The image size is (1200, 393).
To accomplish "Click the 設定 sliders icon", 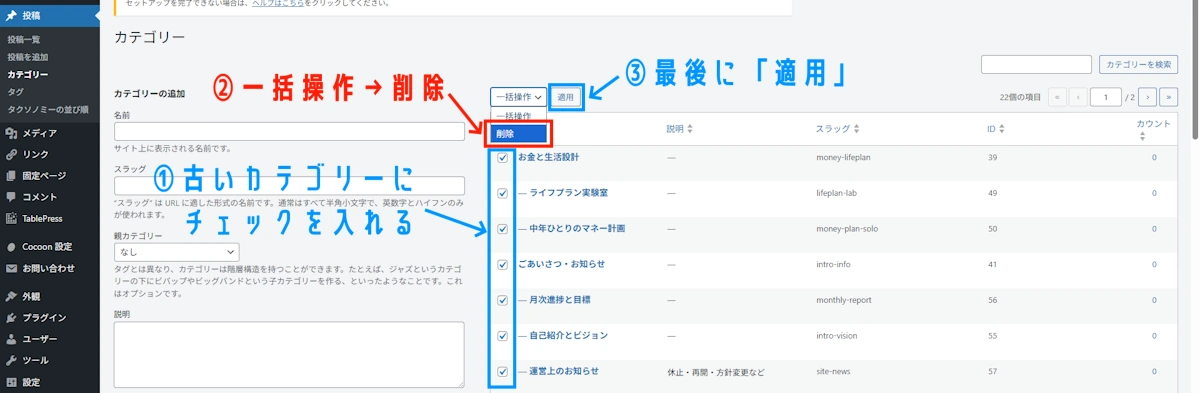I will click(11, 381).
